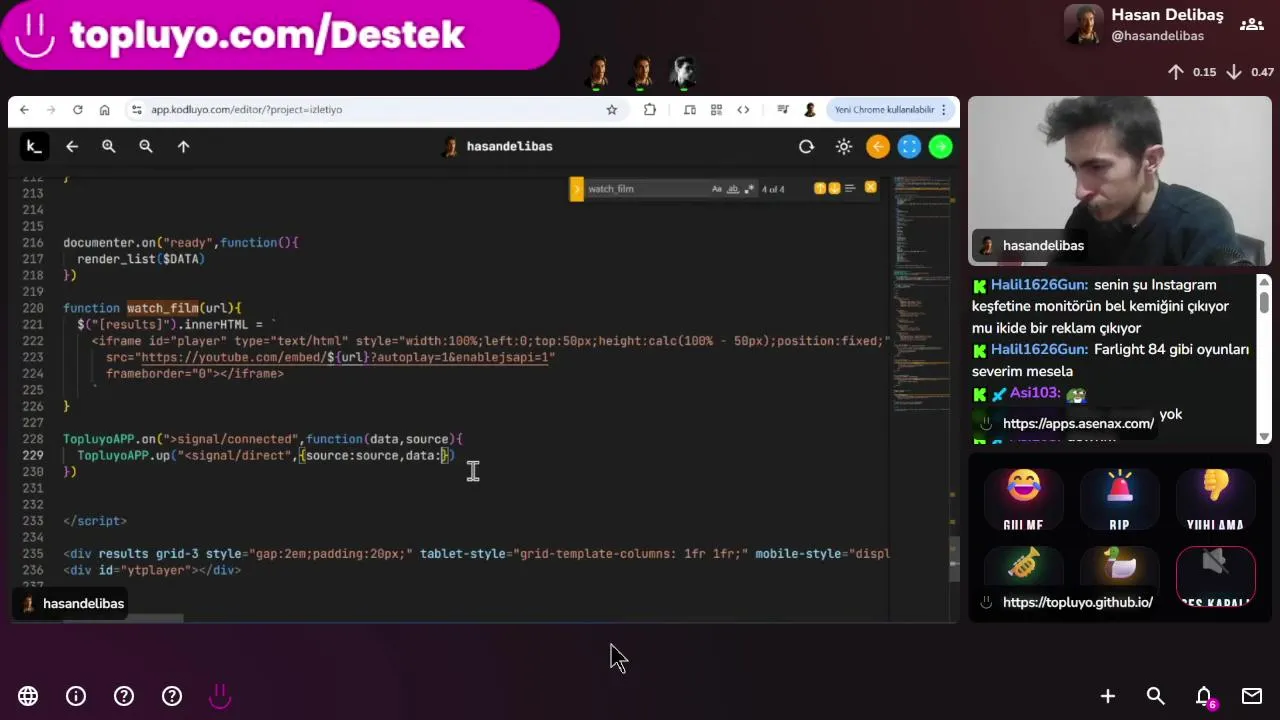Send the GULME laughing emoji reaction
The height and width of the screenshot is (720, 1280).
[1023, 499]
